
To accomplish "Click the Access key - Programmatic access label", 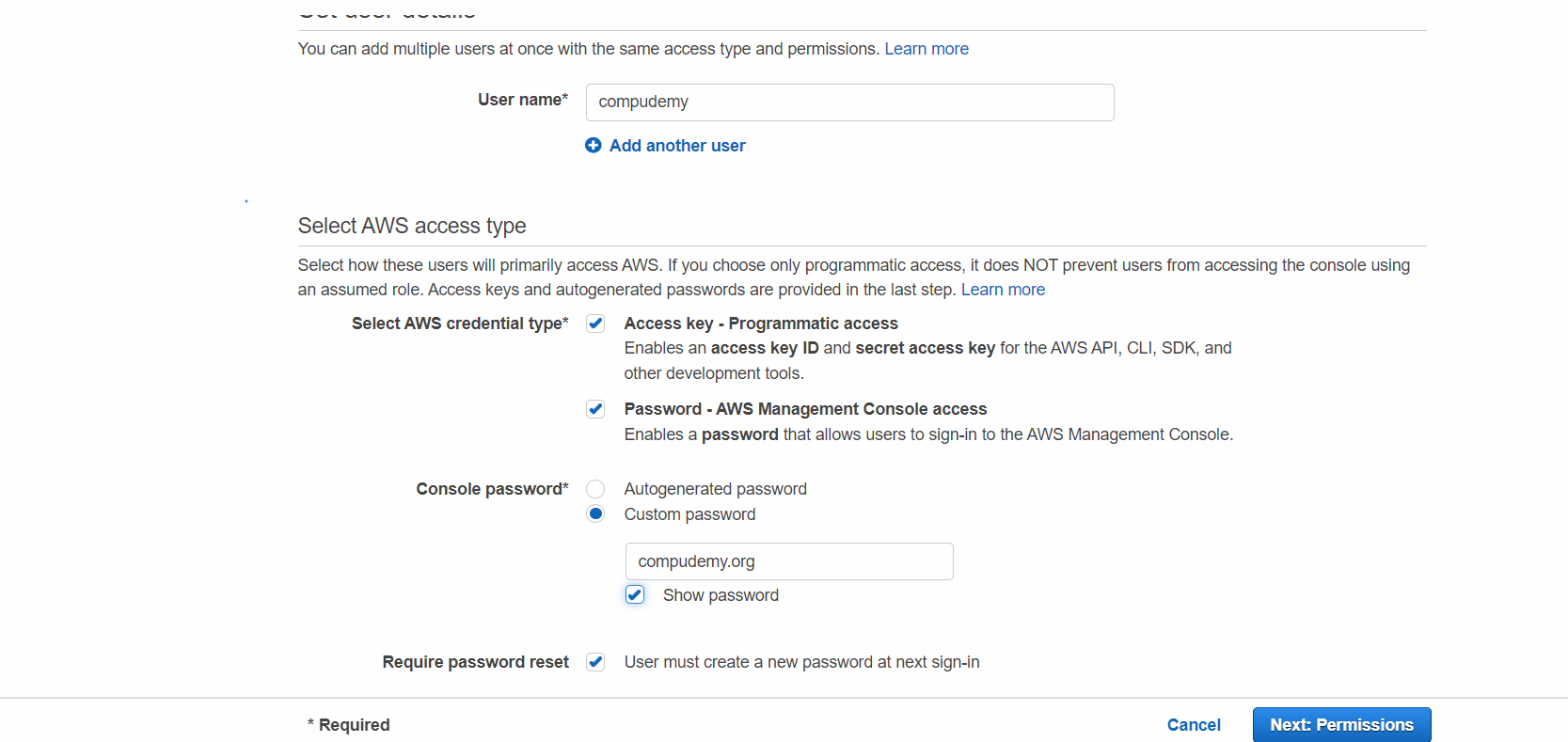I will tap(760, 324).
